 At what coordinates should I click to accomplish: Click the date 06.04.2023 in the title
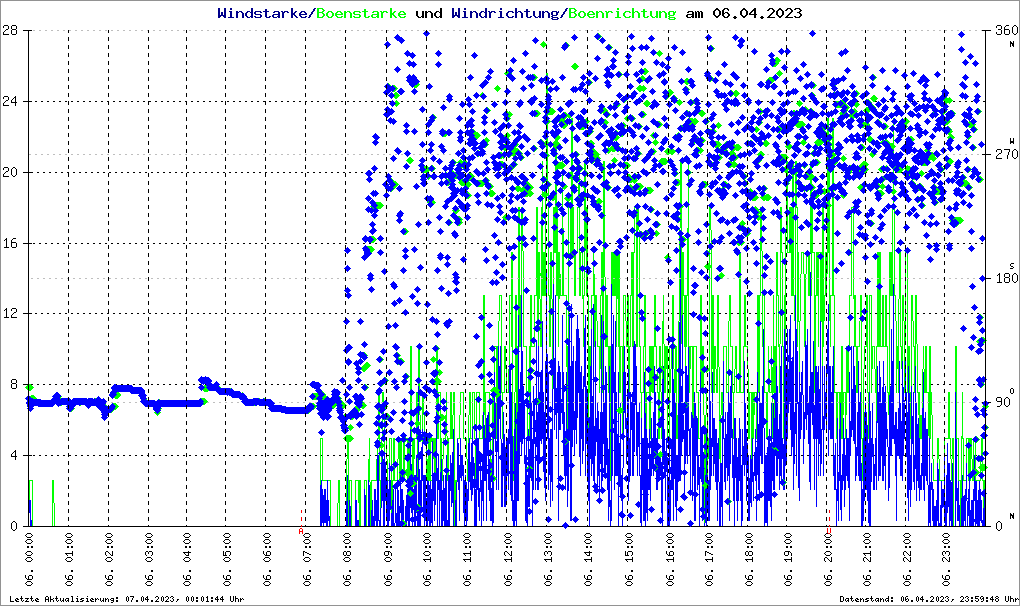(x=757, y=13)
